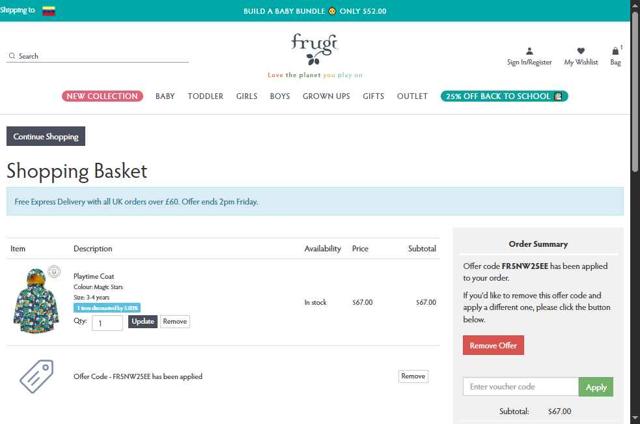Open 25% OFF BACK TO SCHOOL link

tap(504, 96)
